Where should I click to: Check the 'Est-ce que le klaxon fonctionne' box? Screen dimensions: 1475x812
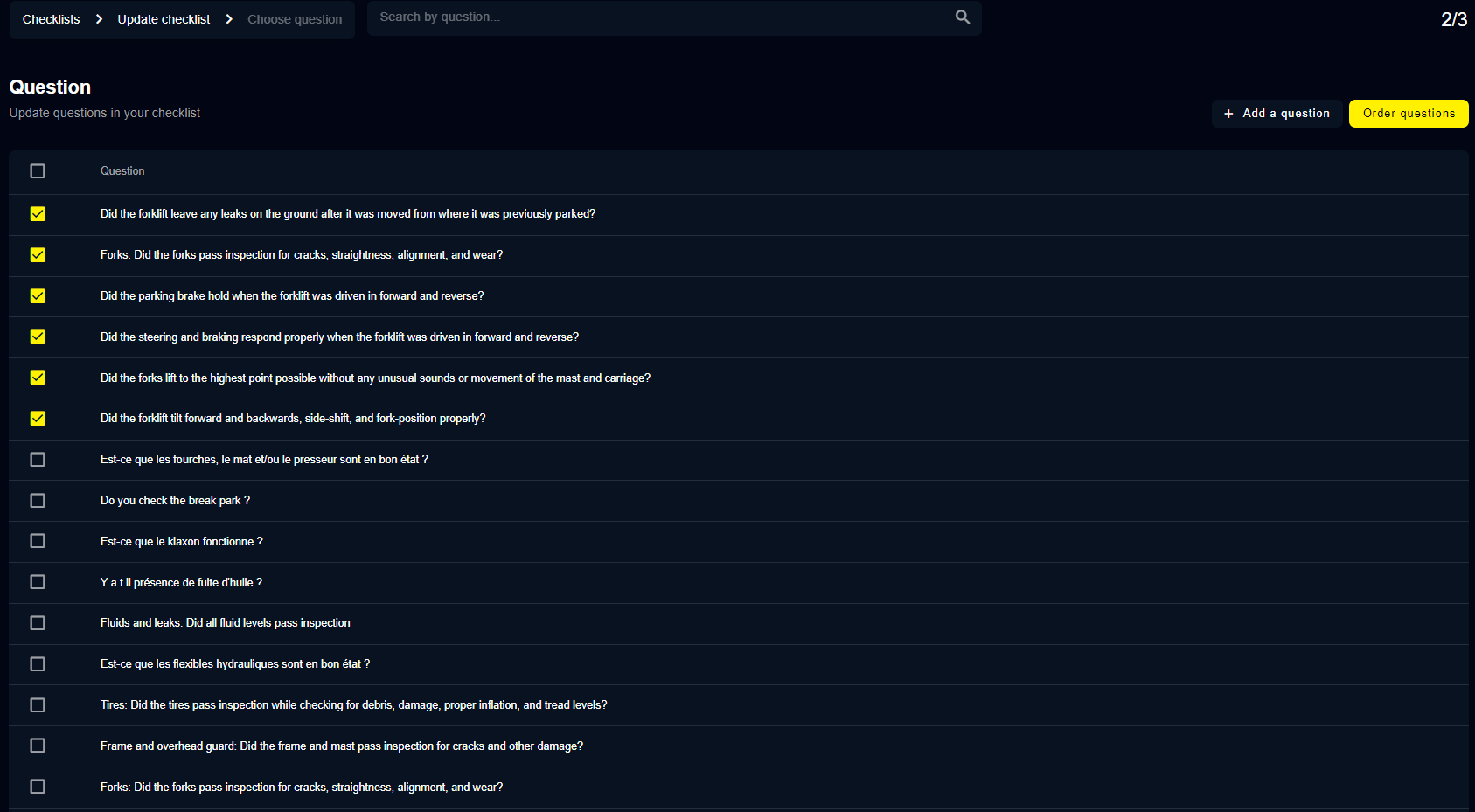coord(38,541)
